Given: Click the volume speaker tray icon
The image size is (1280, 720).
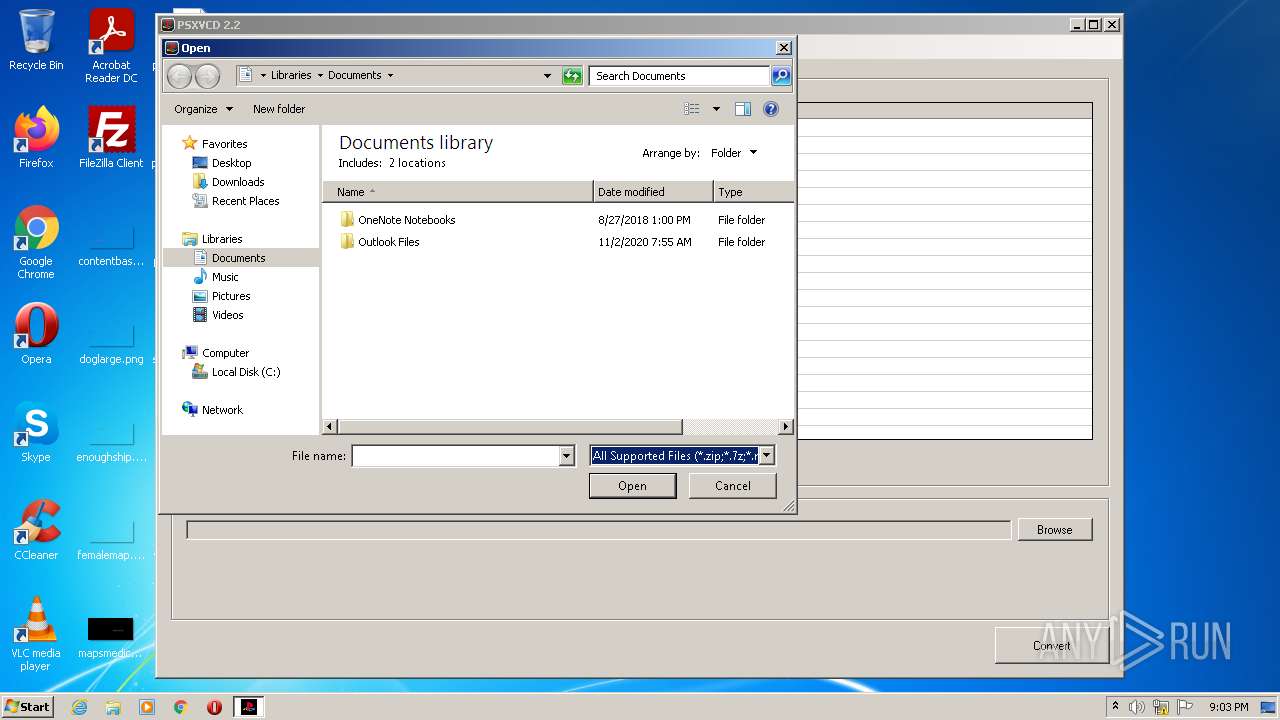Looking at the screenshot, I should click(1137, 707).
